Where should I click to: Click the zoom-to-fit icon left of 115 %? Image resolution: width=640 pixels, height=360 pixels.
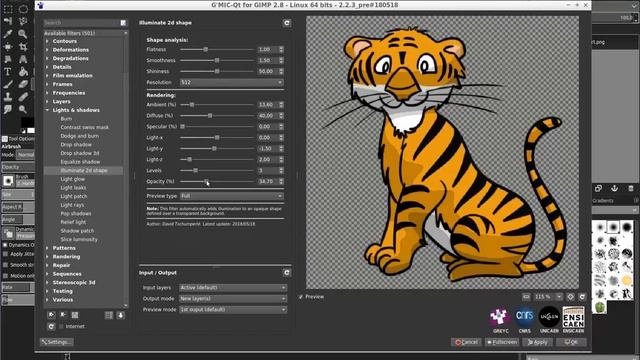coord(526,297)
